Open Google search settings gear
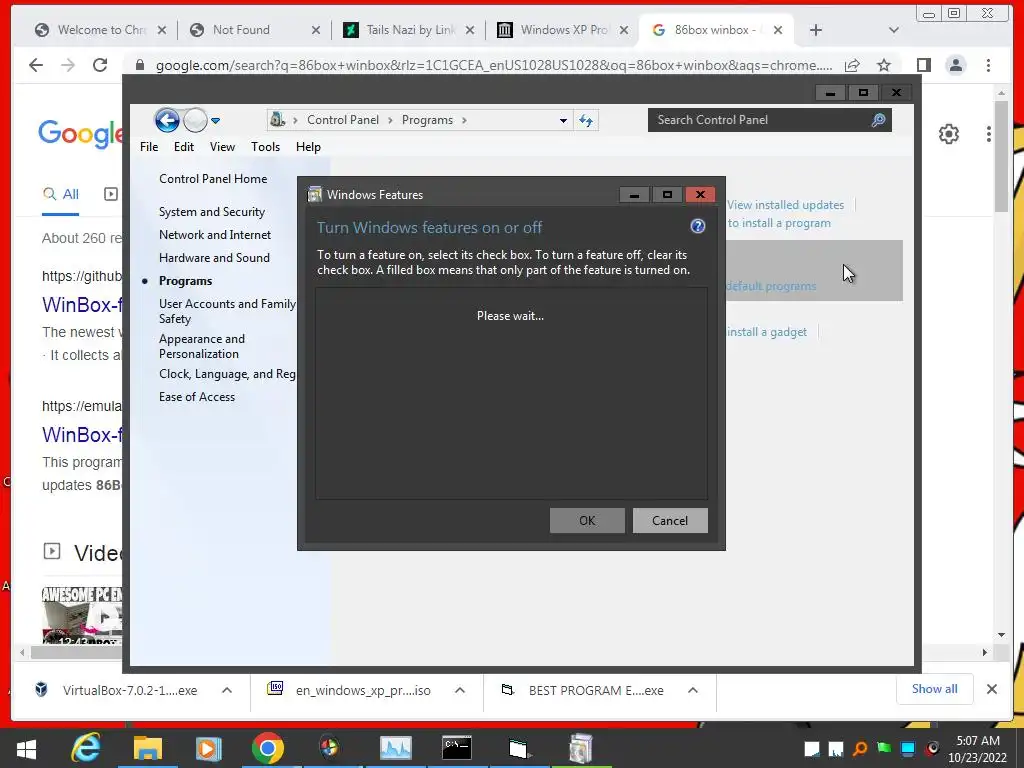Screen dimensions: 1024x768 949,134
